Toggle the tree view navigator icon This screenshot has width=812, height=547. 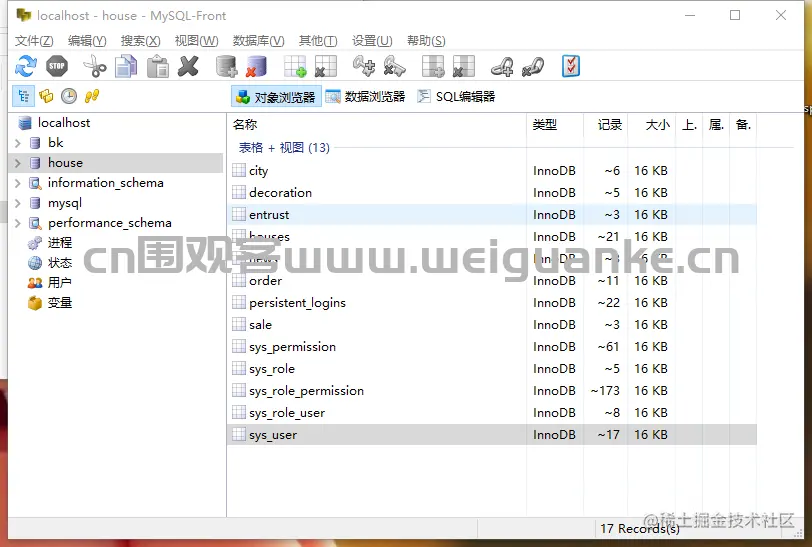click(x=23, y=96)
